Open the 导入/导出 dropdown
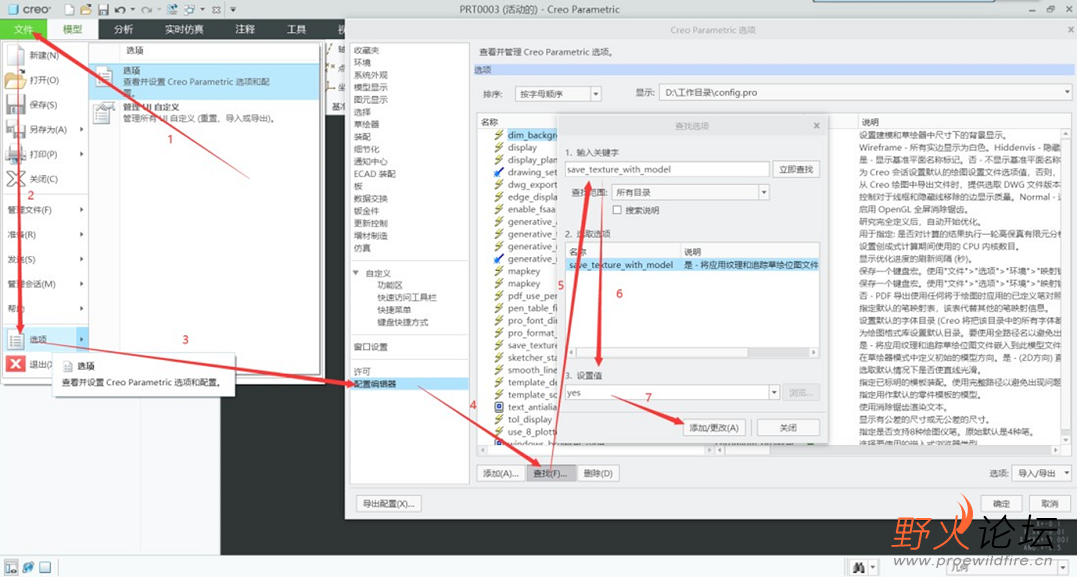This screenshot has height=577, width=1077. 1043,473
